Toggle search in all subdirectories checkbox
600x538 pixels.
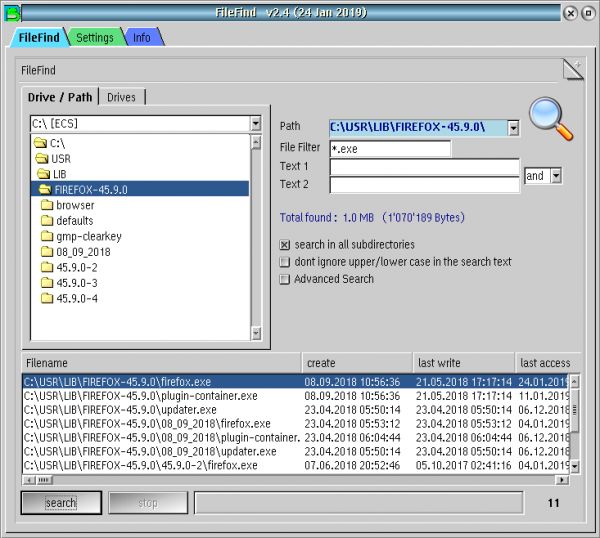coord(284,245)
